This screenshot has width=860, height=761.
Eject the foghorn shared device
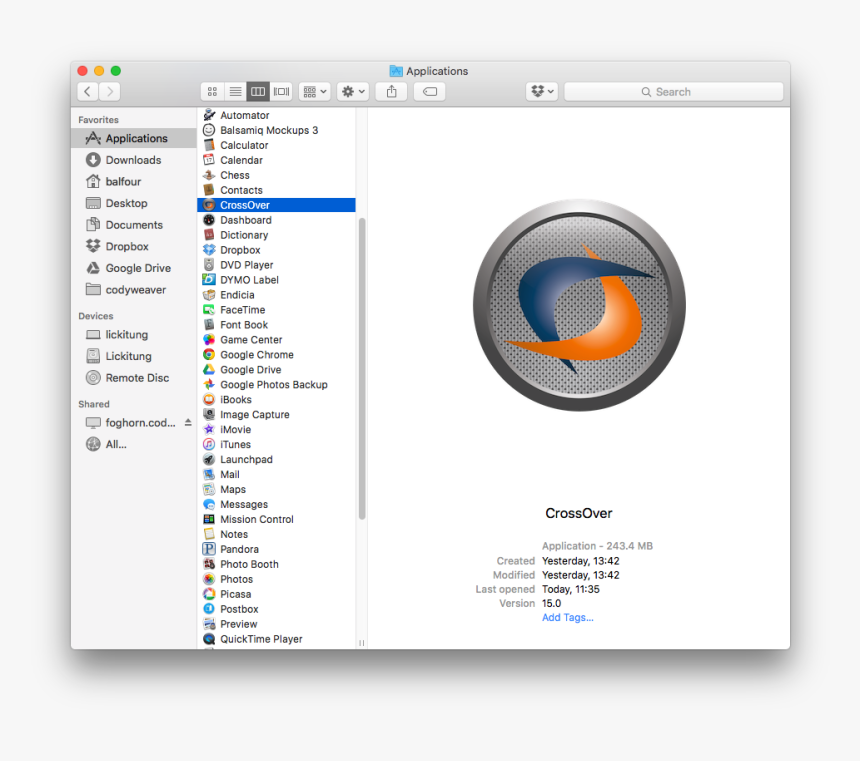point(187,423)
